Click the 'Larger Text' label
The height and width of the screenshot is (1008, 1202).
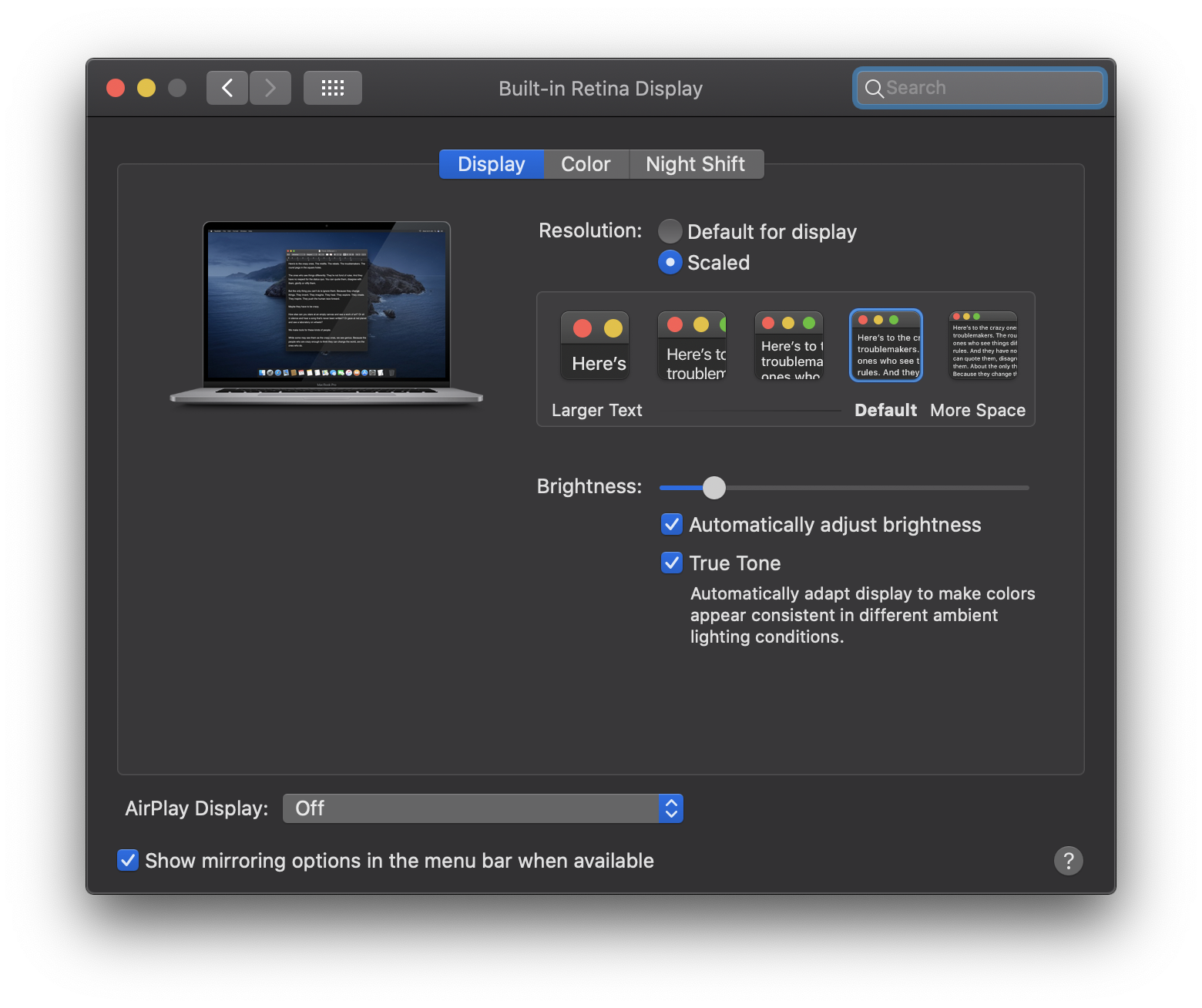coord(597,410)
